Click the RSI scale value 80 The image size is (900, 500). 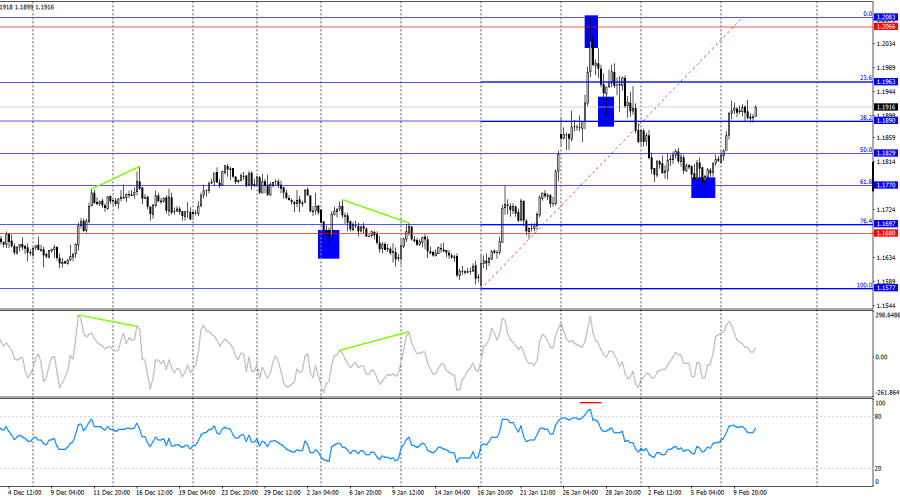pyautogui.click(x=879, y=417)
